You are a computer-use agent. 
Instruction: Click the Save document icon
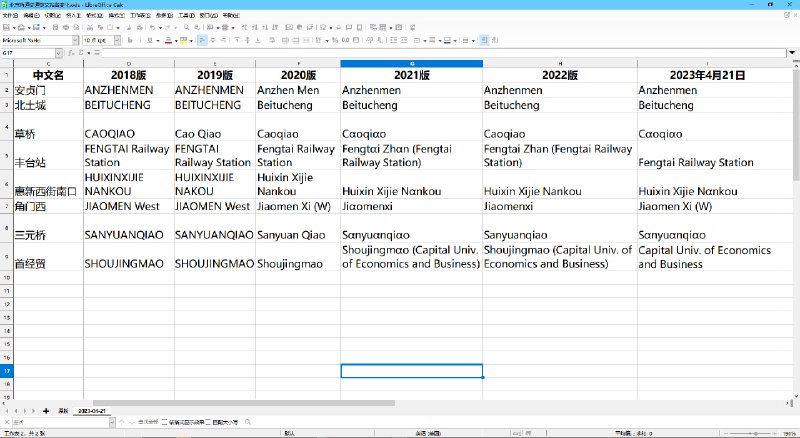(x=37, y=27)
